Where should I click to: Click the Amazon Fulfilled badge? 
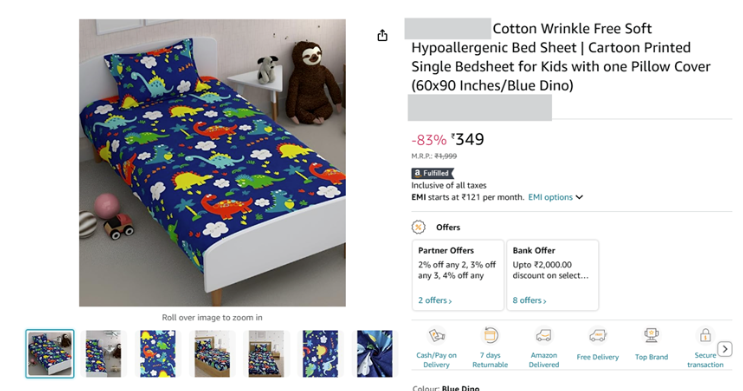tap(432, 173)
